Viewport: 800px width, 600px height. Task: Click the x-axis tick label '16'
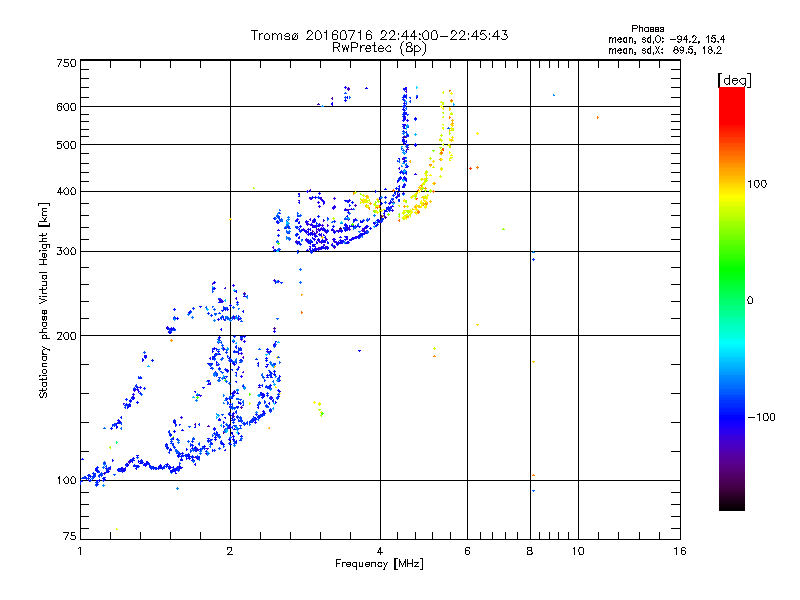tap(680, 551)
